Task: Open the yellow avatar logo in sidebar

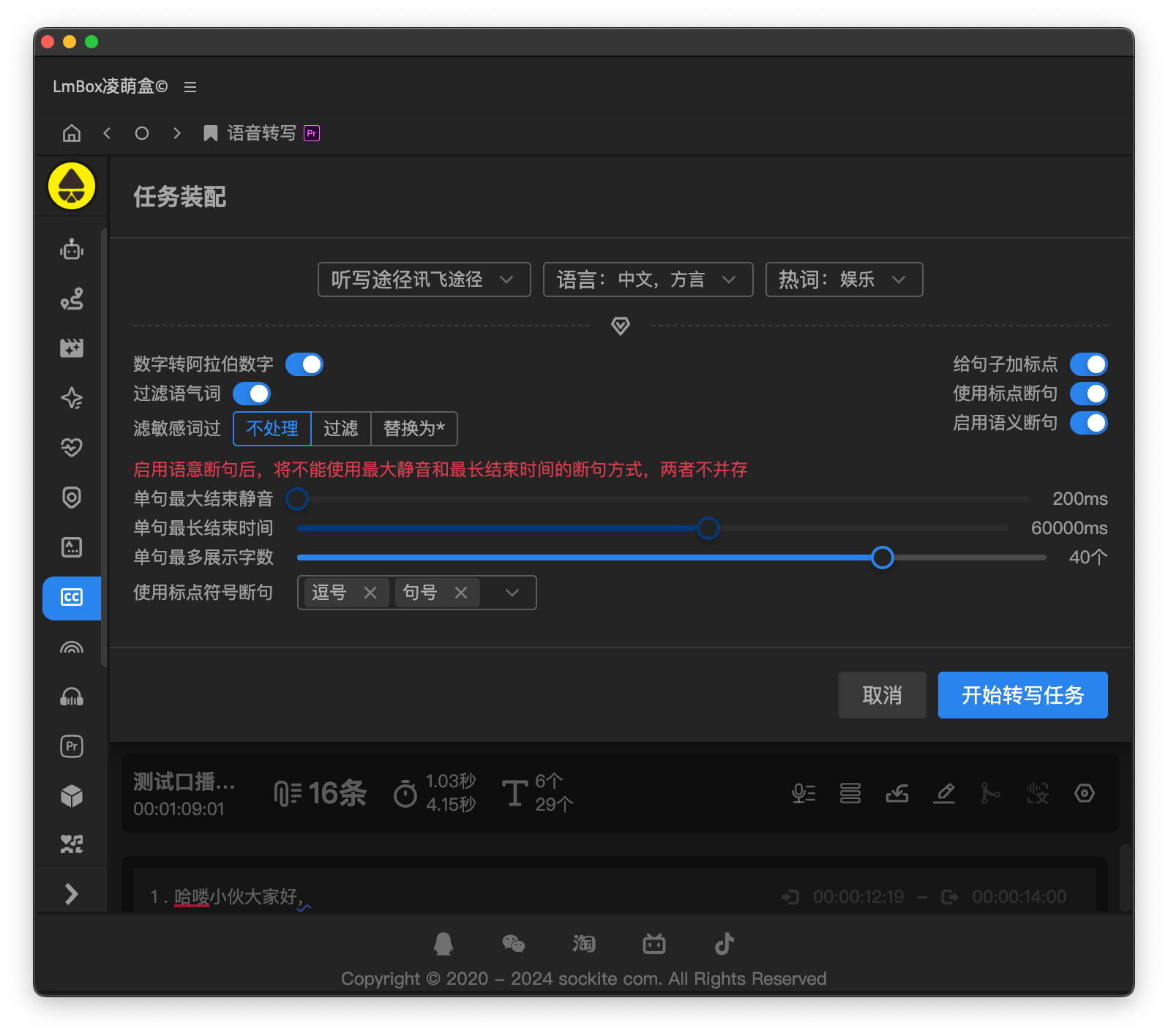Action: (72, 186)
